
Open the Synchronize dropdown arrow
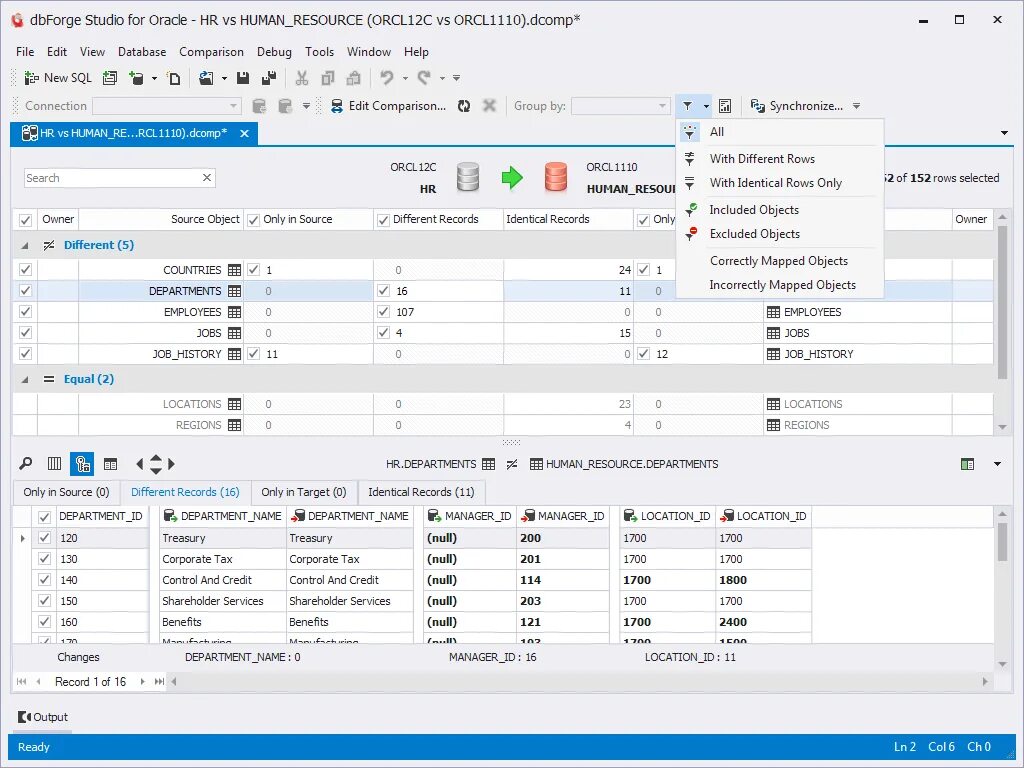(856, 106)
